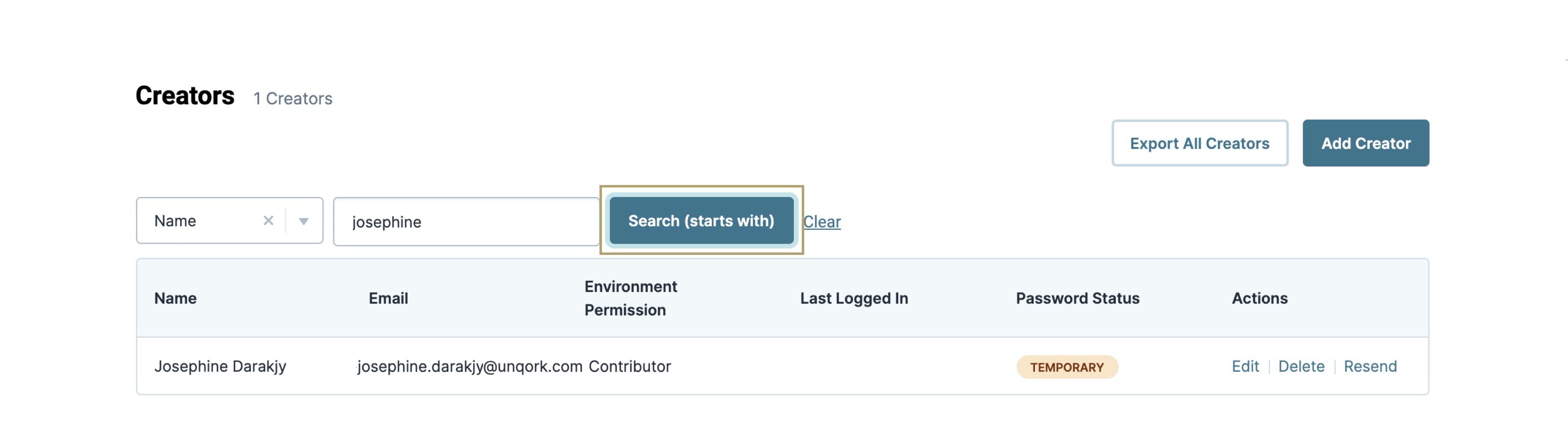Select the Name column header

tap(175, 298)
